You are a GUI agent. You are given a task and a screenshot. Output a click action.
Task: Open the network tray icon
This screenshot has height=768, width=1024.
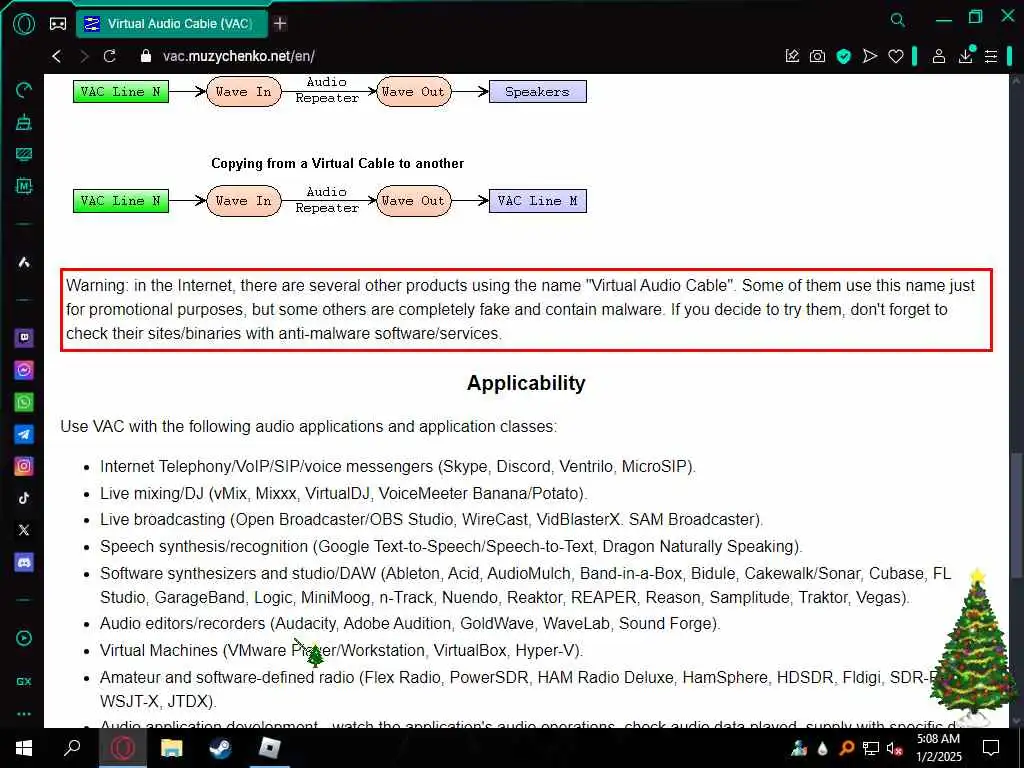(871, 748)
